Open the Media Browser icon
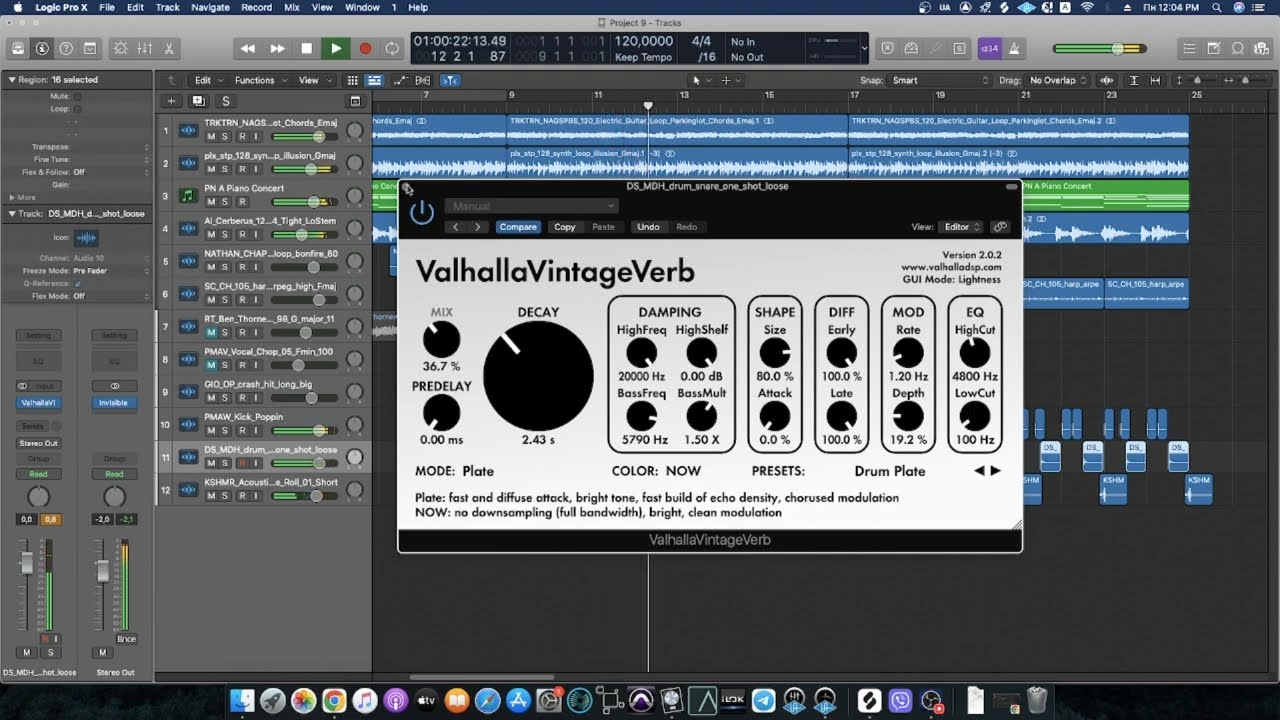This screenshot has height=720, width=1280. pos(1260,48)
